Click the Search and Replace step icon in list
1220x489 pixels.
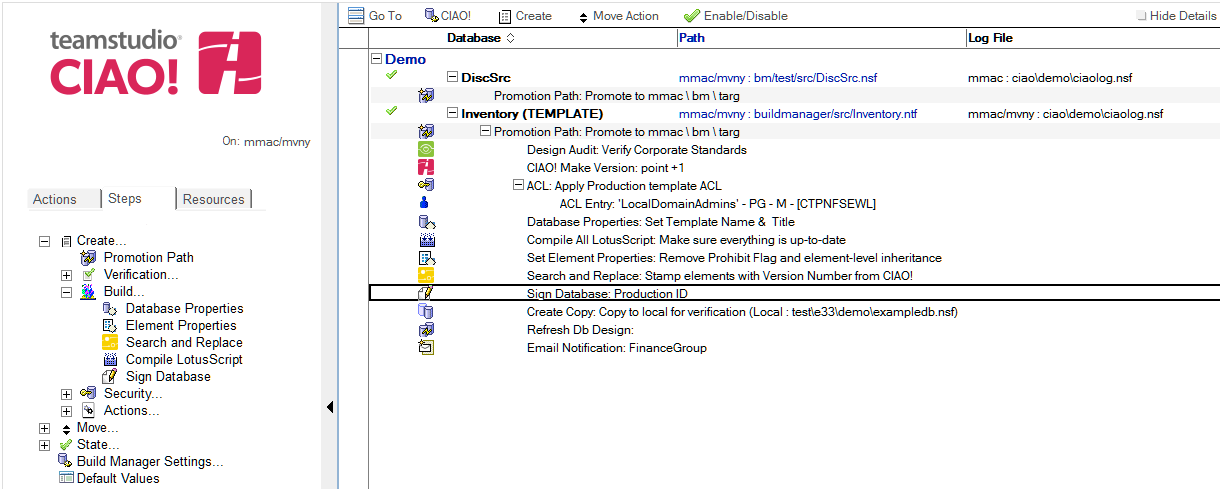click(426, 275)
